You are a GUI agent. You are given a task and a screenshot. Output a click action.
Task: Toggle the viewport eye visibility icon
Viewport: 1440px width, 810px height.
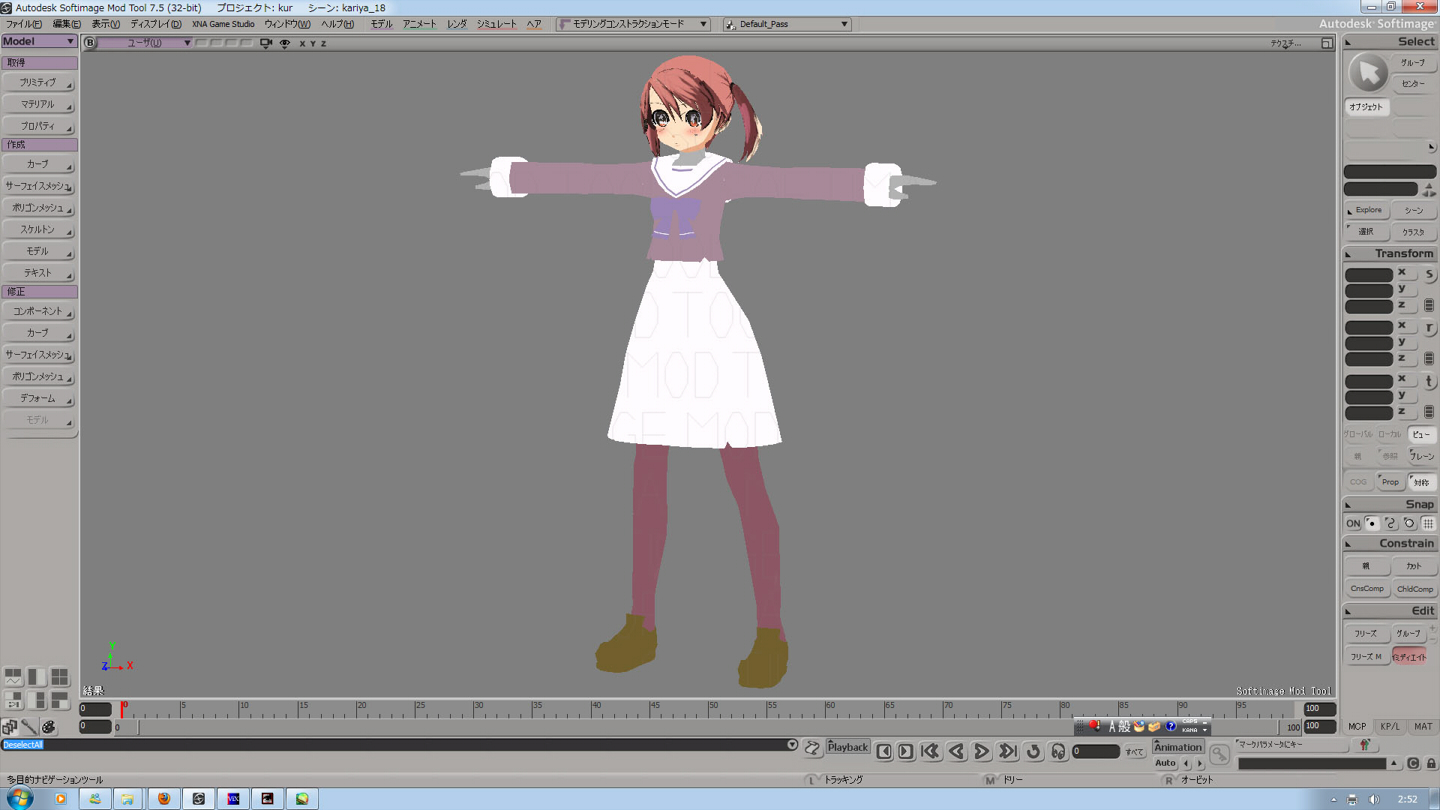(x=285, y=43)
